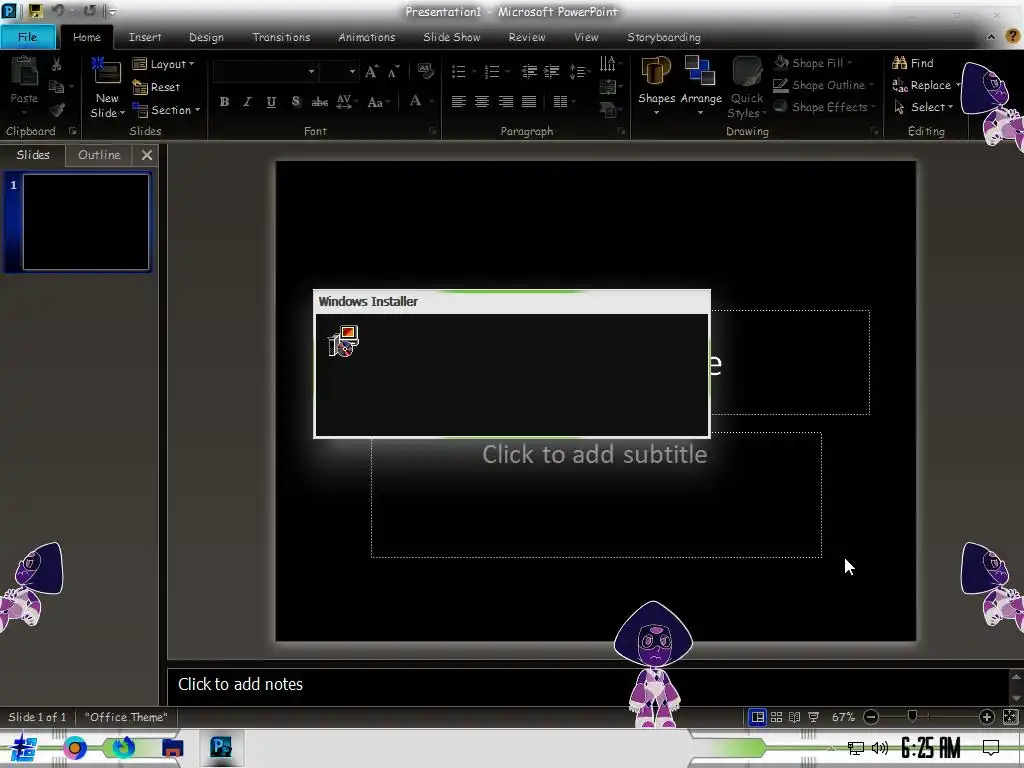Click the Decrease Font Size icon

click(393, 71)
